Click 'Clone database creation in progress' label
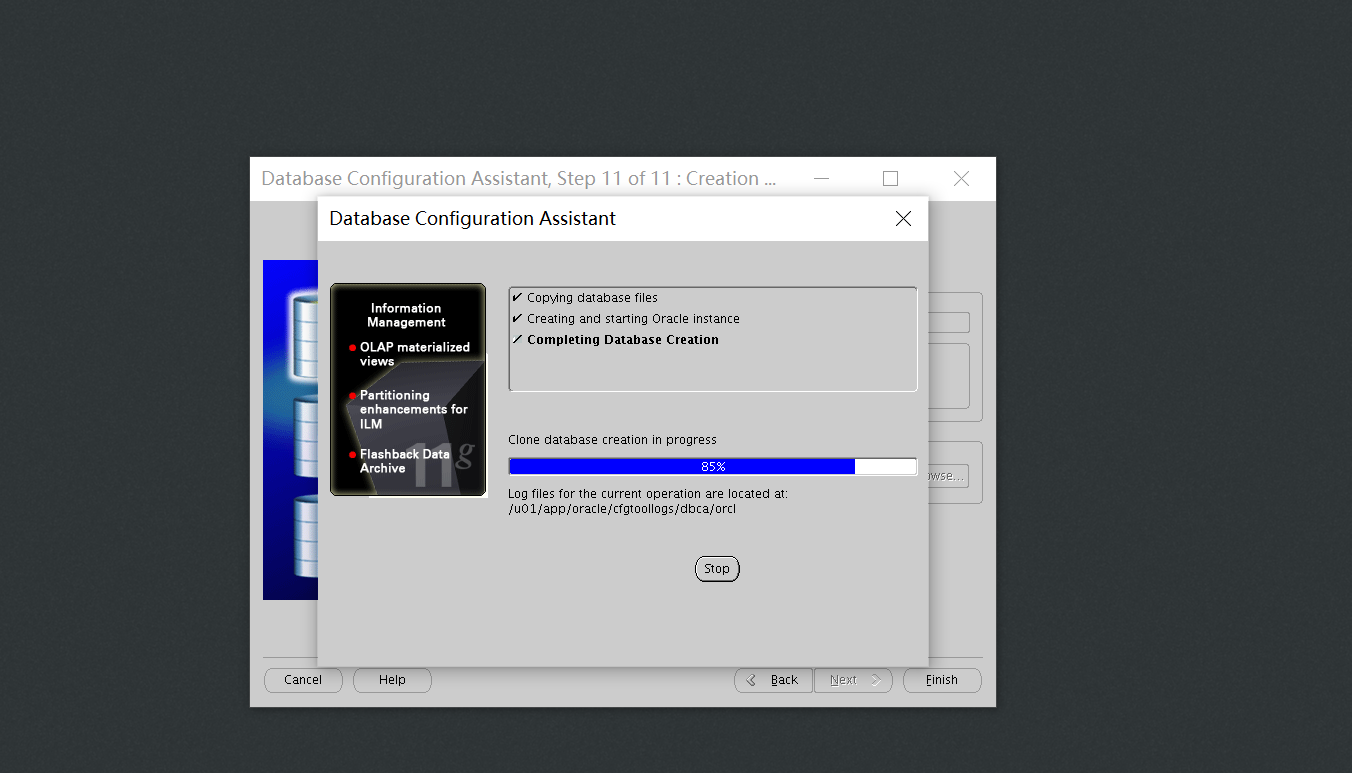This screenshot has height=773, width=1352. pyautogui.click(x=612, y=440)
